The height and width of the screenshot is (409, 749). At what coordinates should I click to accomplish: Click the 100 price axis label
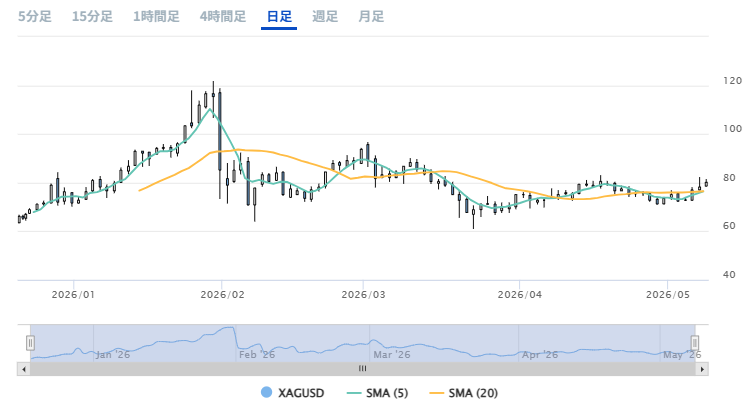pyautogui.click(x=732, y=129)
